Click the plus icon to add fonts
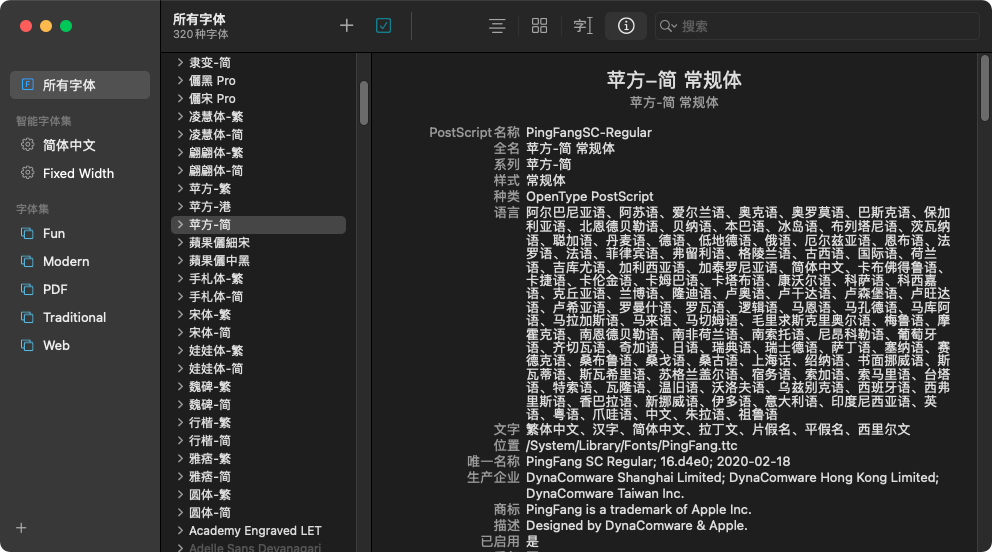This screenshot has height=552, width=992. click(x=347, y=26)
